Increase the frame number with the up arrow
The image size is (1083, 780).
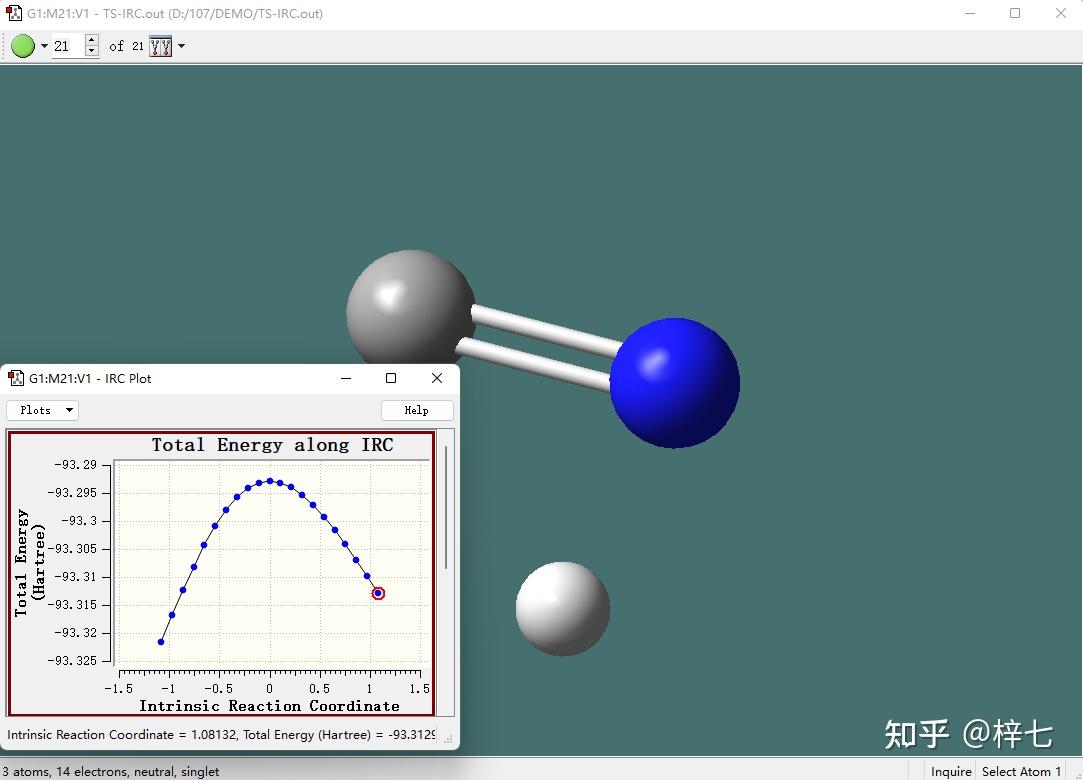[92, 40]
